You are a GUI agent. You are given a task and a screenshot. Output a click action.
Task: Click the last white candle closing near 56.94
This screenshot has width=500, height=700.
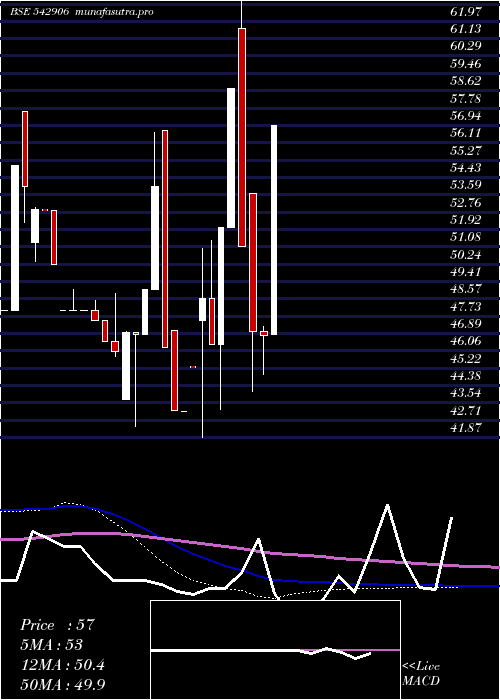point(274,230)
